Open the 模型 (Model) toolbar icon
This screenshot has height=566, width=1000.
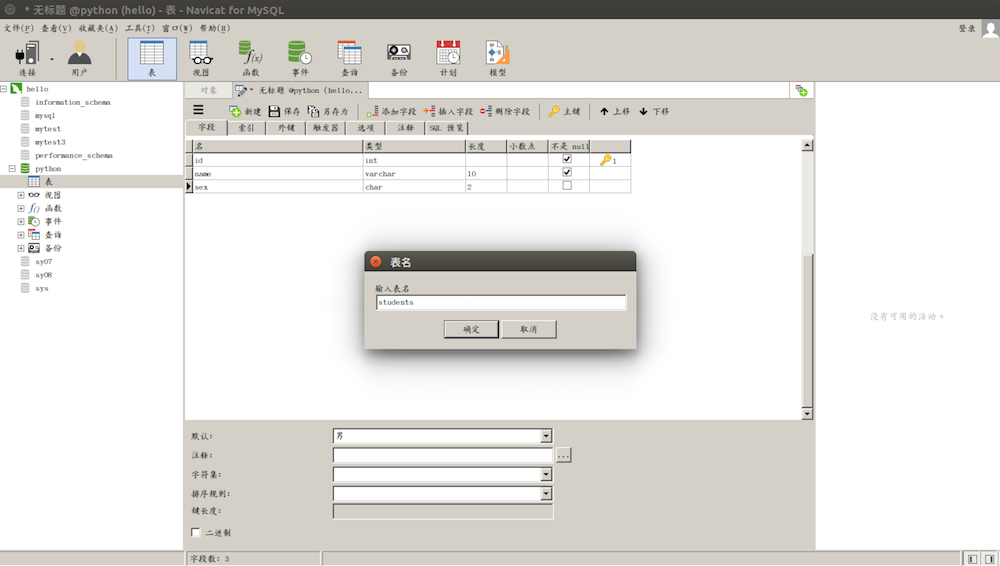click(x=497, y=58)
